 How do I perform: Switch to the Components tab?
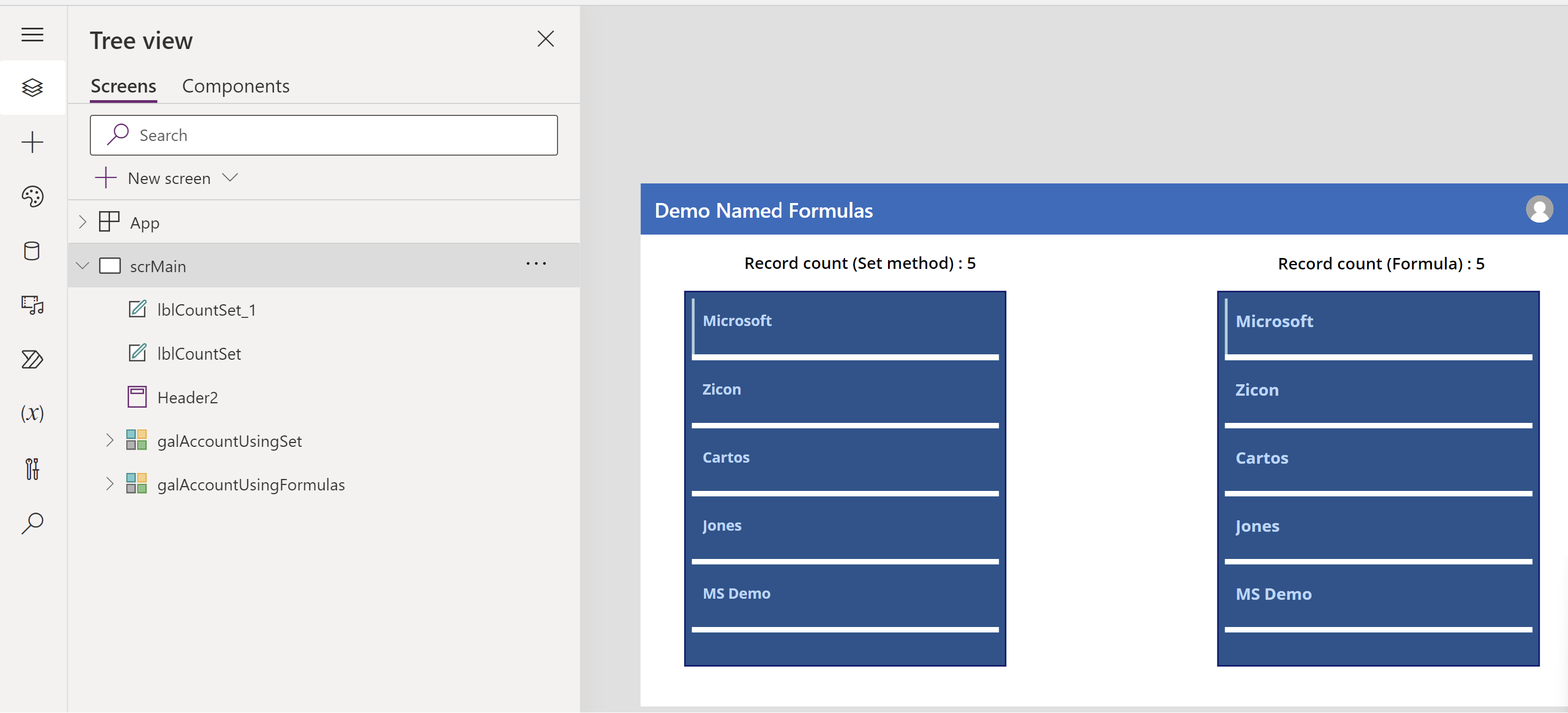[236, 87]
